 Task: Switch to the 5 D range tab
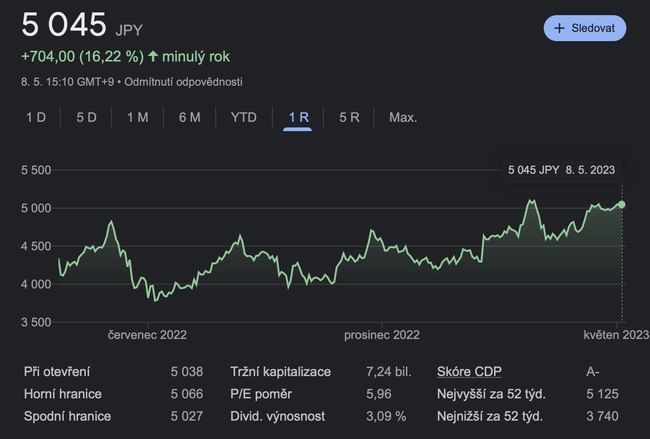coord(87,117)
